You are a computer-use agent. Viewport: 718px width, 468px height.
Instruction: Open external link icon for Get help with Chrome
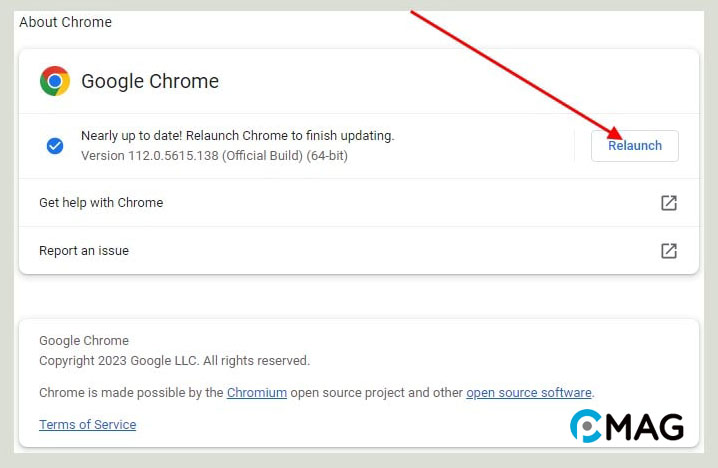pos(669,202)
